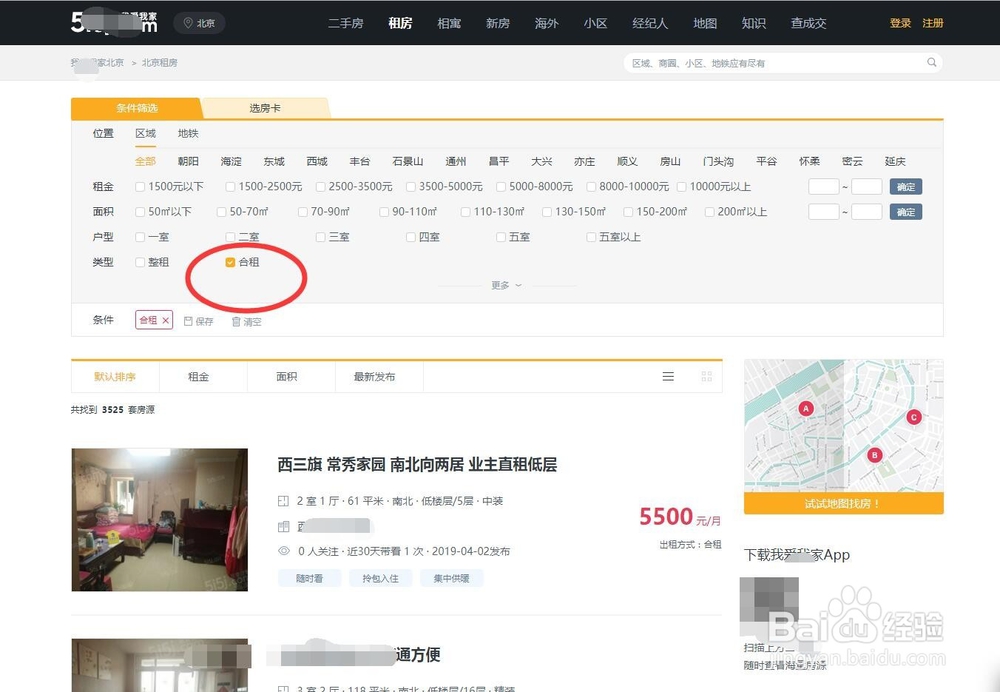Sort listings by 面积
The height and width of the screenshot is (692, 1000).
(x=286, y=376)
